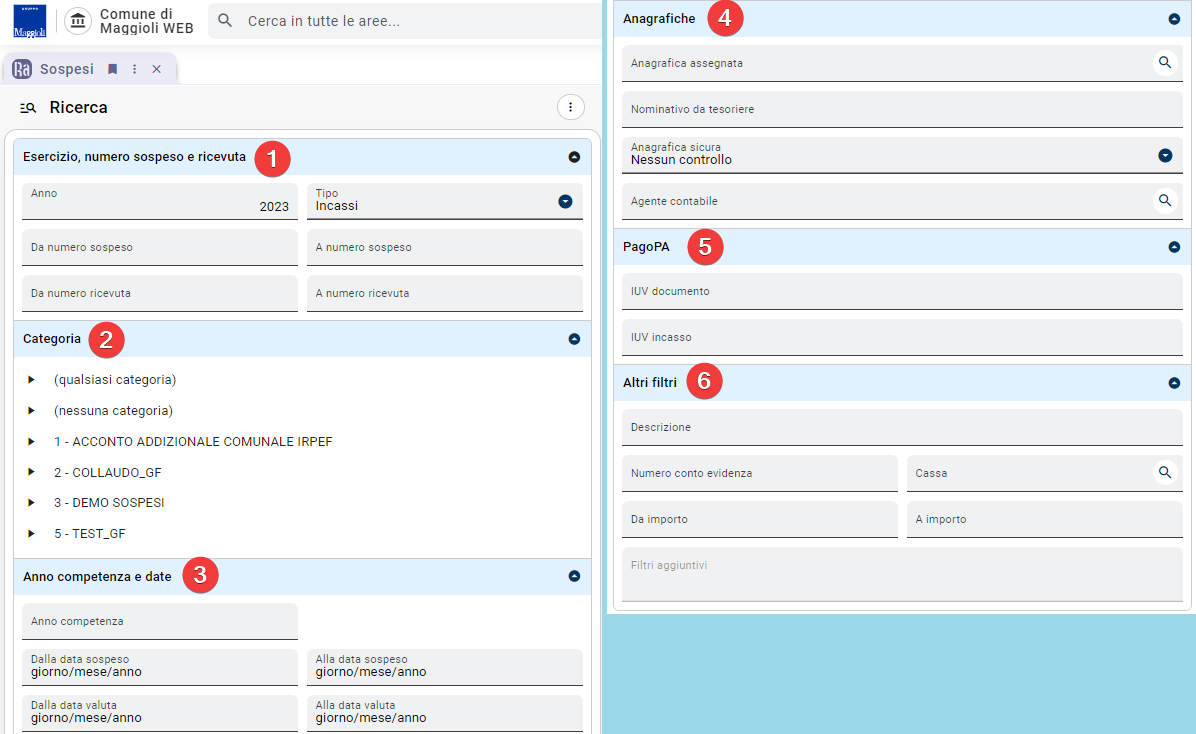The width and height of the screenshot is (1196, 734).
Task: Open the Anagrafica sicura dropdown
Action: coord(1165,156)
